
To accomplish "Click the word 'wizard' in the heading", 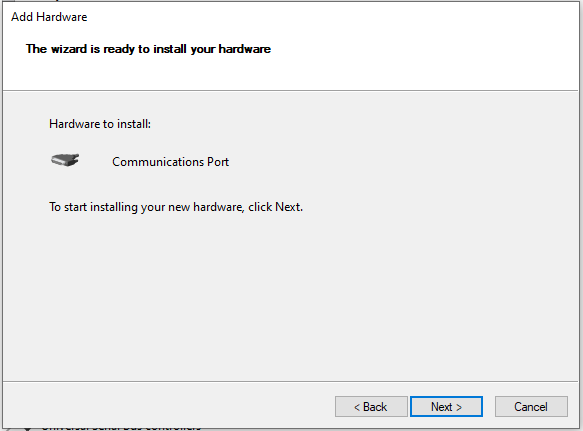I will [x=69, y=49].
